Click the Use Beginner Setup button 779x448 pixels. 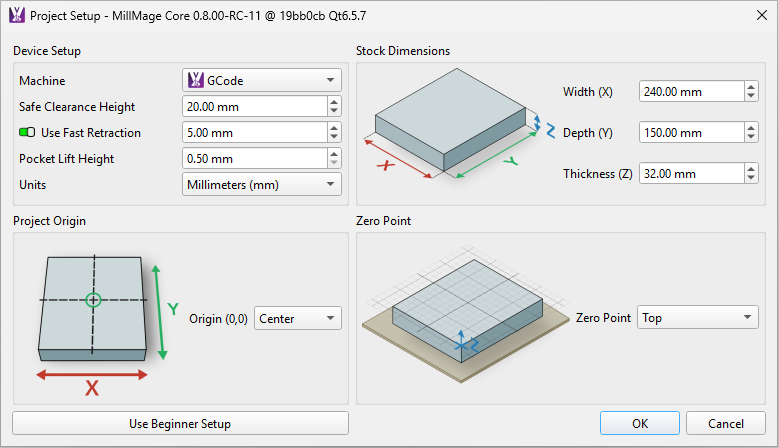(180, 424)
